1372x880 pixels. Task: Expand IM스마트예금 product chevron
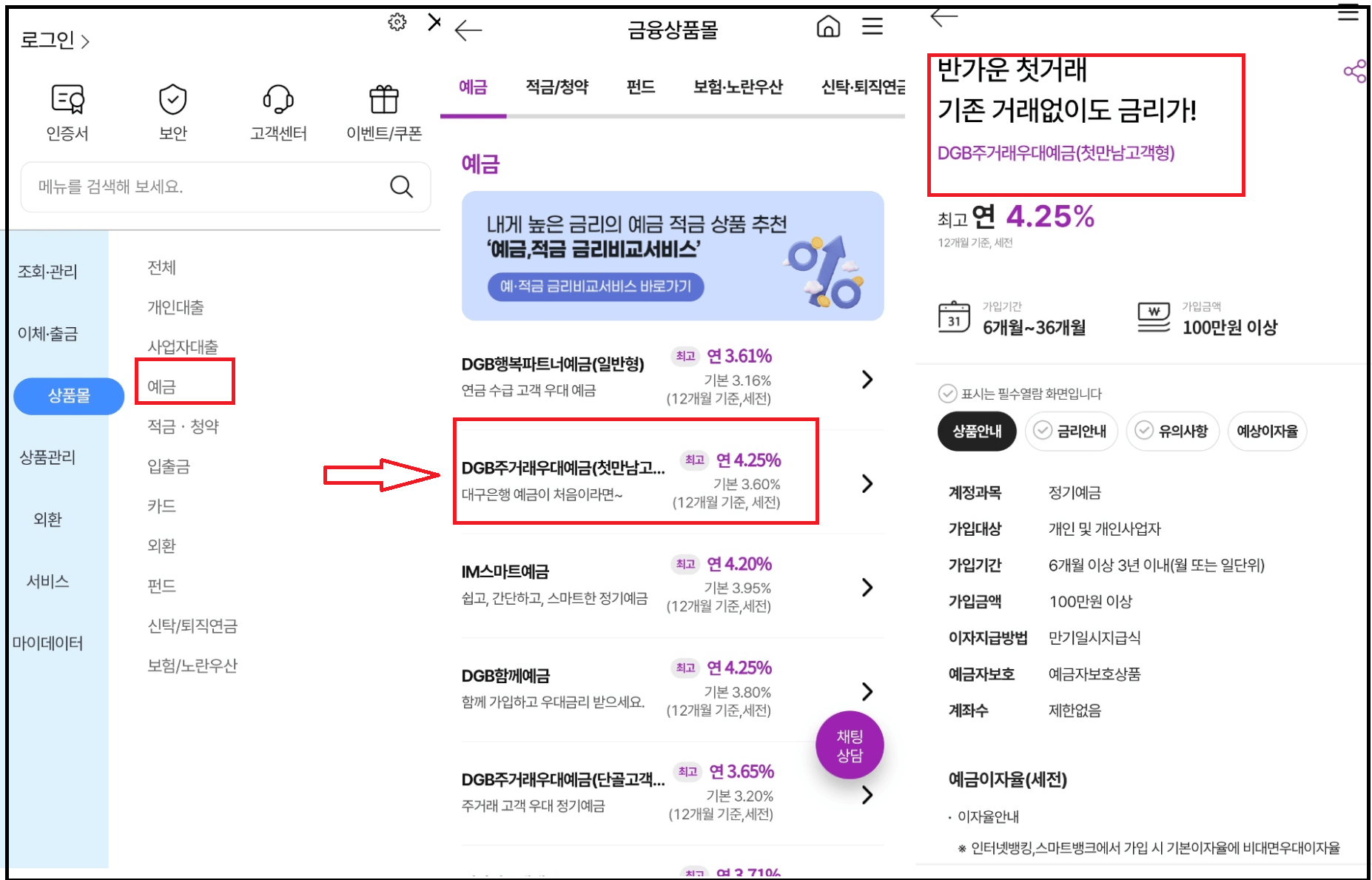click(x=867, y=587)
